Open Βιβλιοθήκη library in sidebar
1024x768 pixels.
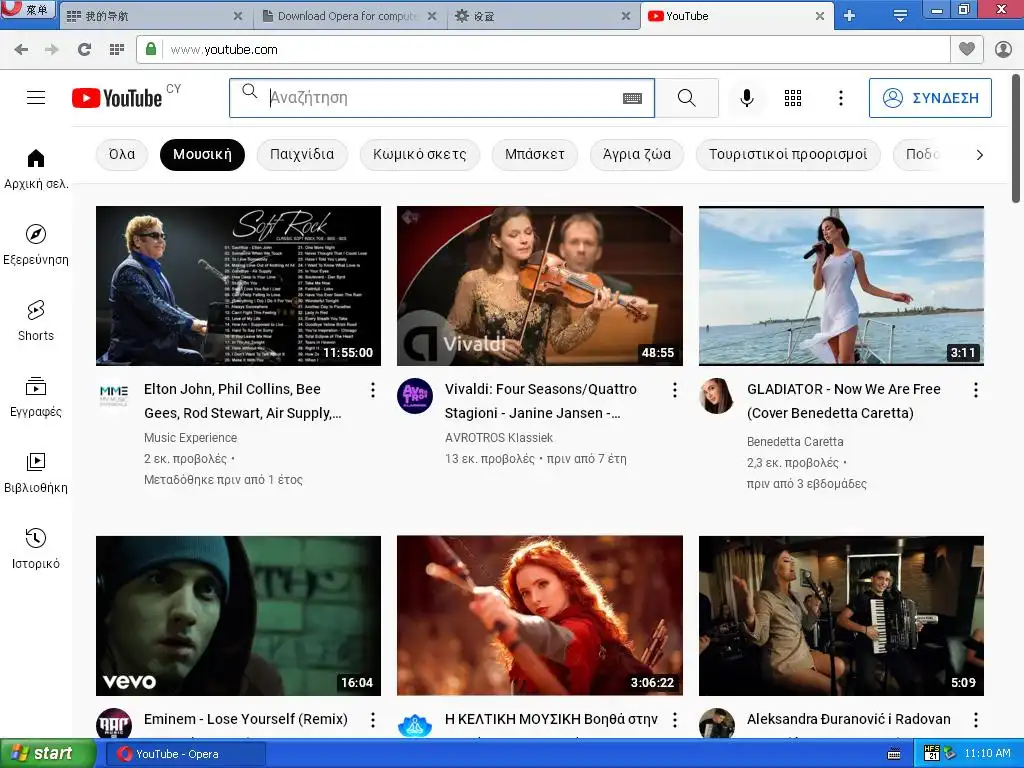point(36,473)
